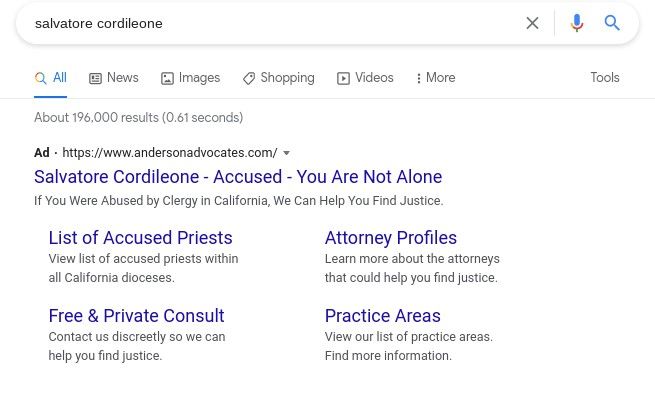Click the Images tab picture icon
Screen dimensions: 655x394
tap(167, 78)
